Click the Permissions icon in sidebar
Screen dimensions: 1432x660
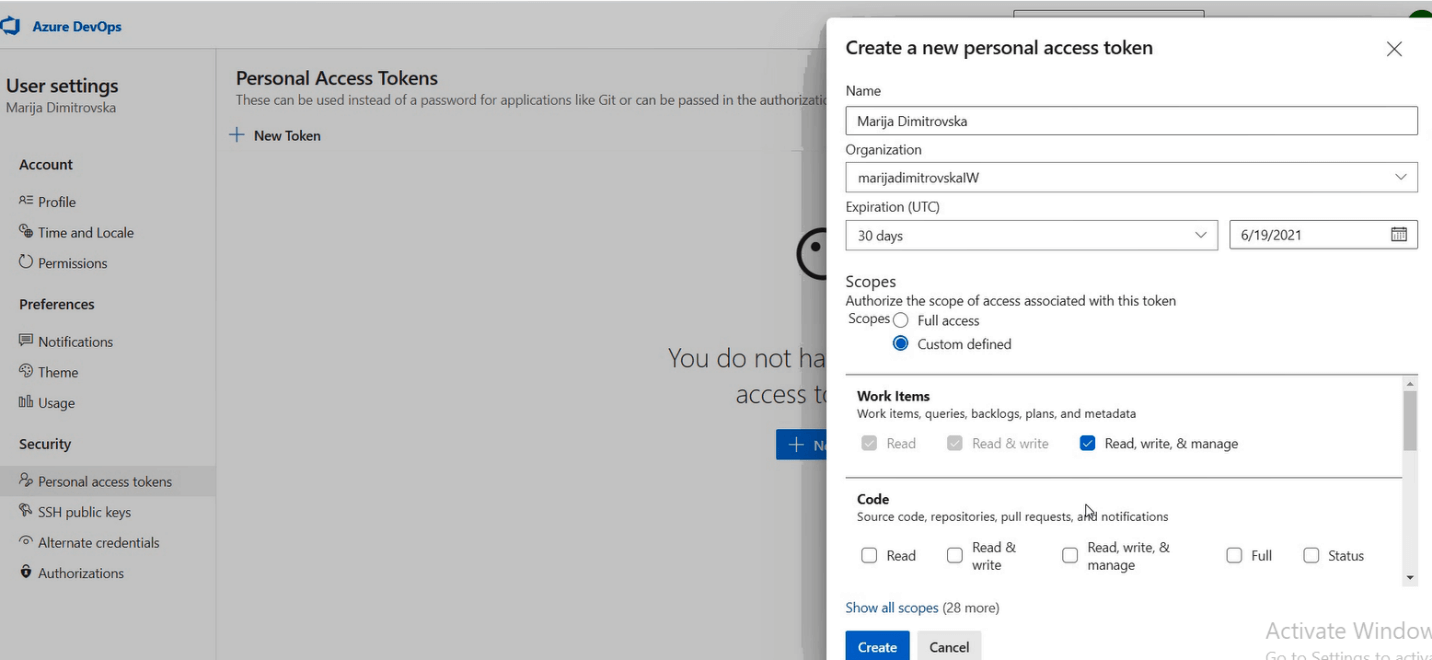pyautogui.click(x=26, y=262)
